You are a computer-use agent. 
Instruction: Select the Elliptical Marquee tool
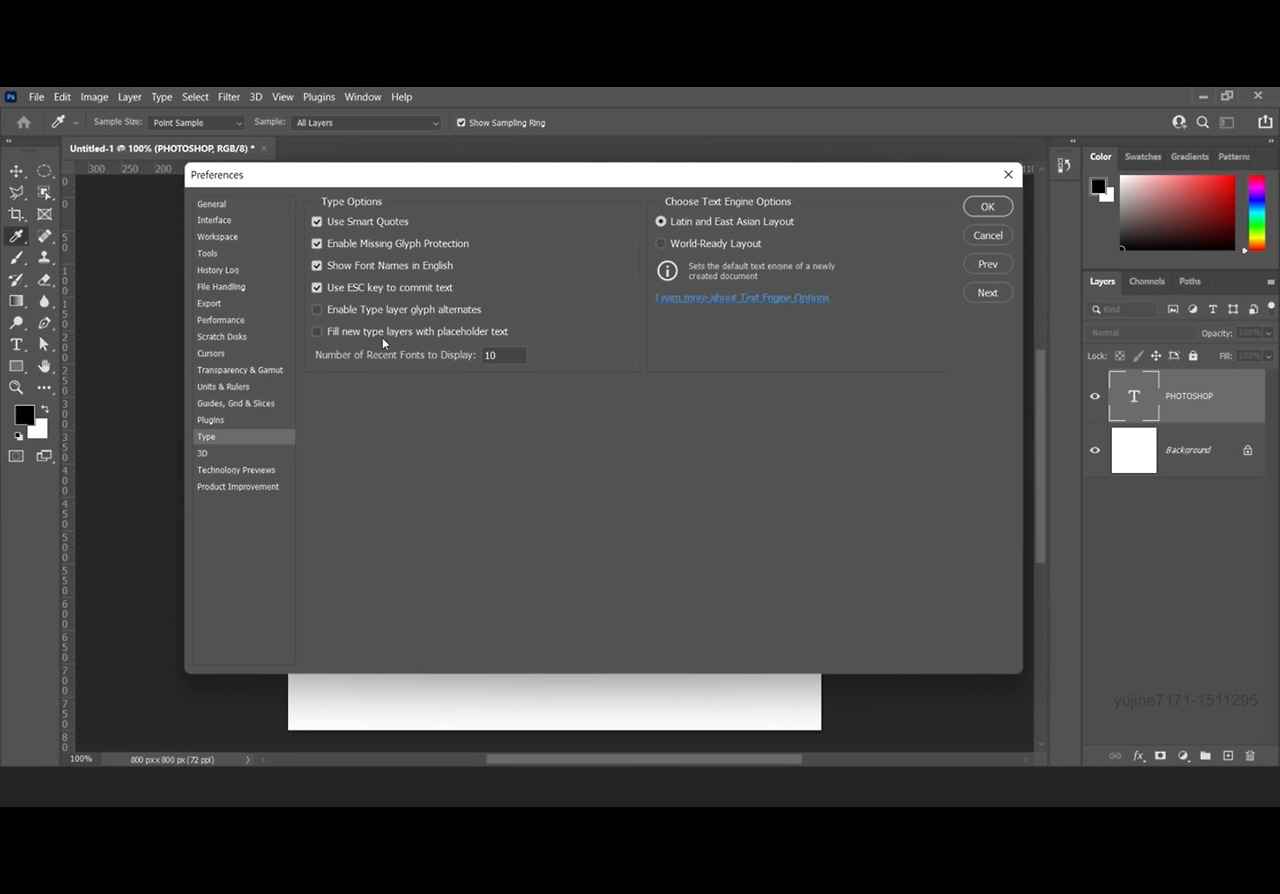tap(45, 171)
